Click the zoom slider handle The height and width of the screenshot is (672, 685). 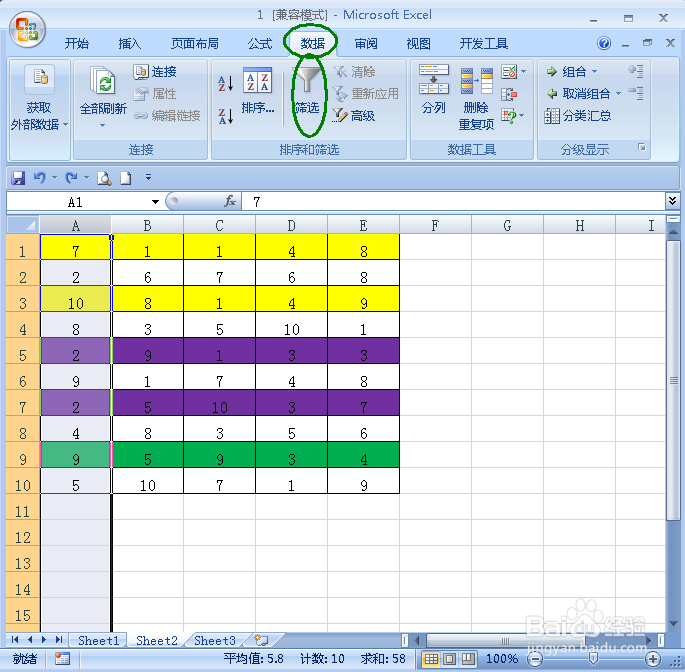point(593,658)
